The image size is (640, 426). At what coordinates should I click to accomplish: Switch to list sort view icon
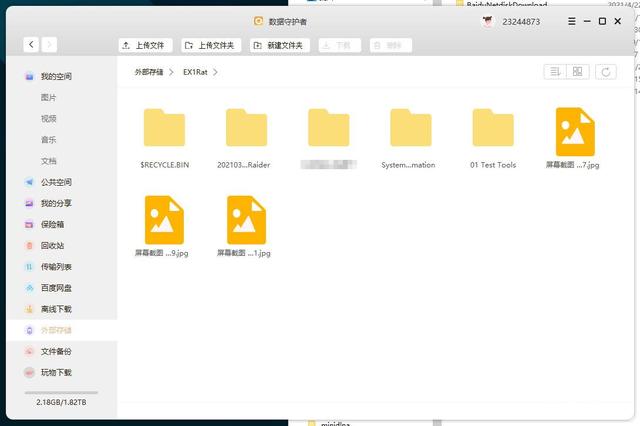555,72
